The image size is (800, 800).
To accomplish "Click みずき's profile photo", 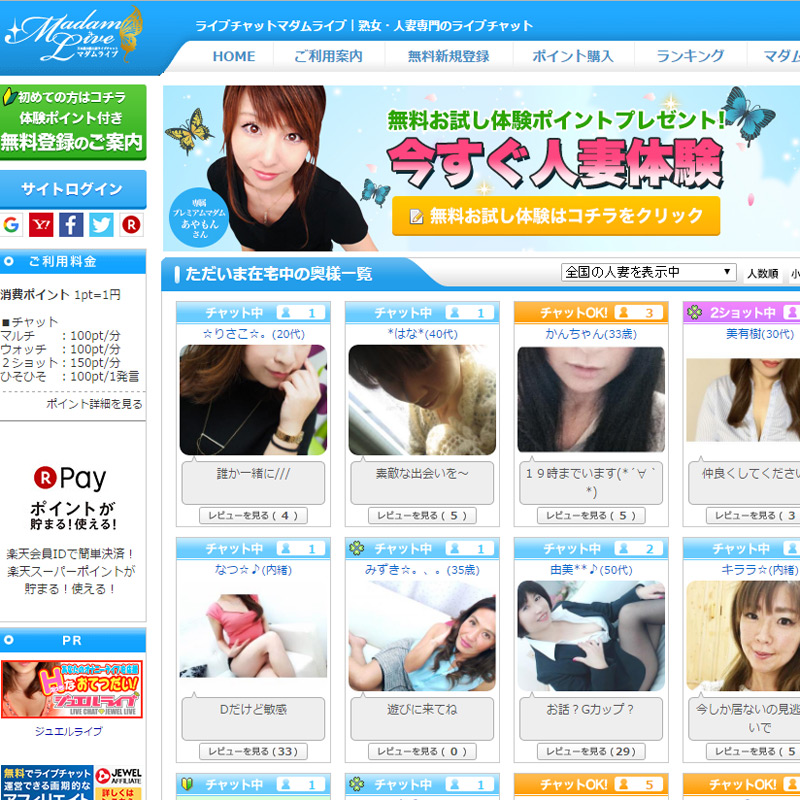I will click(x=422, y=636).
